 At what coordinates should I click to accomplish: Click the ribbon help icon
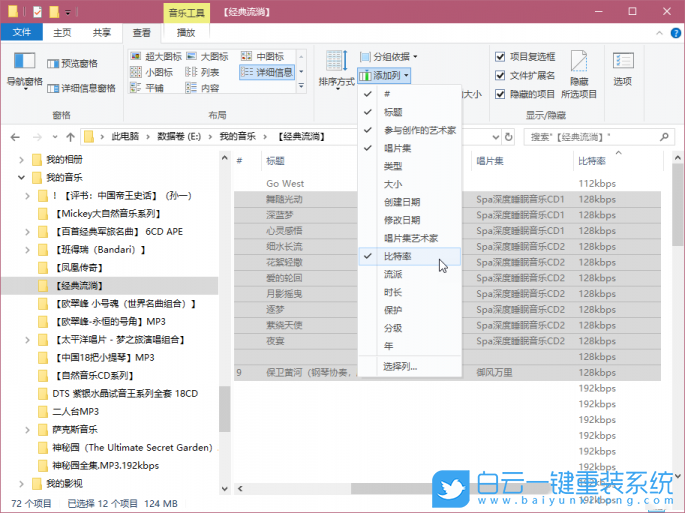click(x=675, y=33)
